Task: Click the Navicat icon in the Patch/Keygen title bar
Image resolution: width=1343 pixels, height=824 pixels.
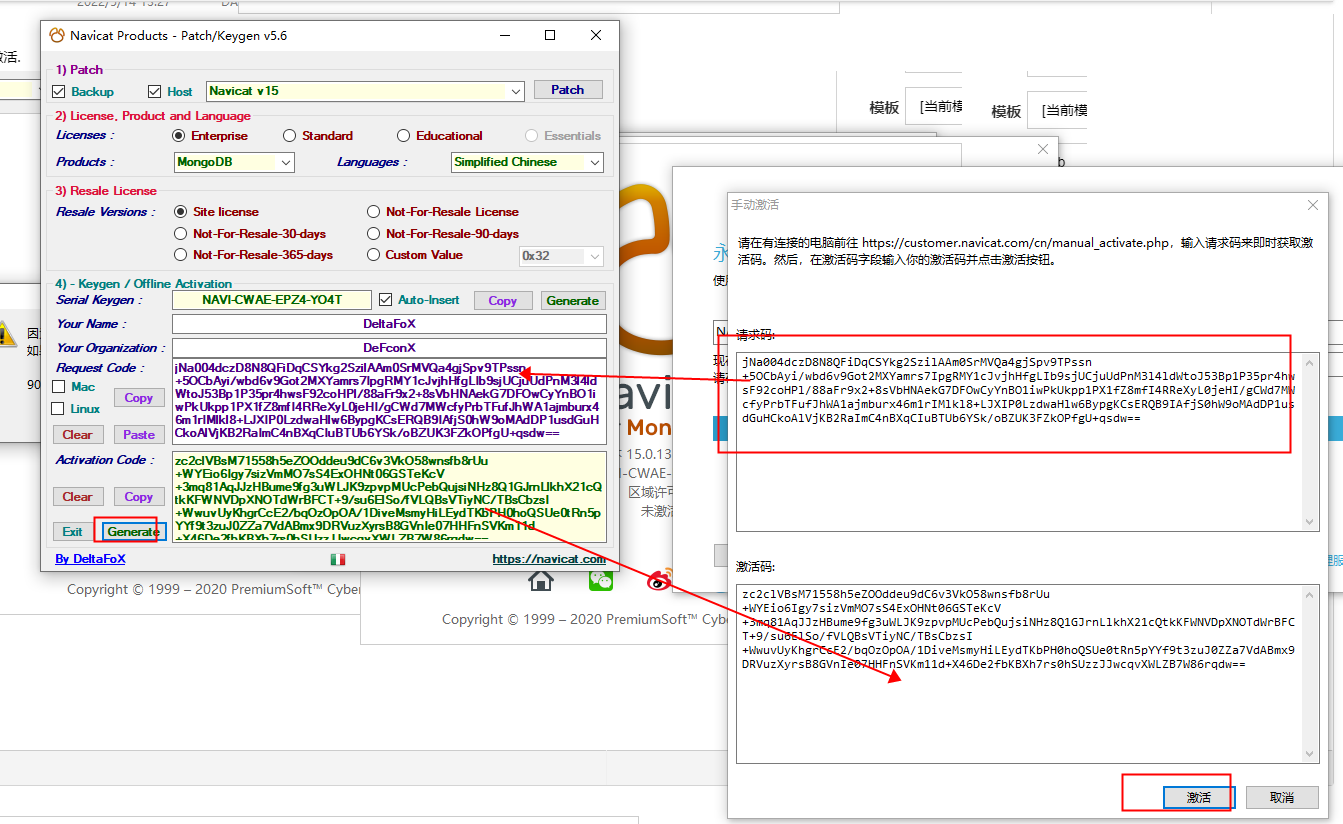Action: point(57,35)
